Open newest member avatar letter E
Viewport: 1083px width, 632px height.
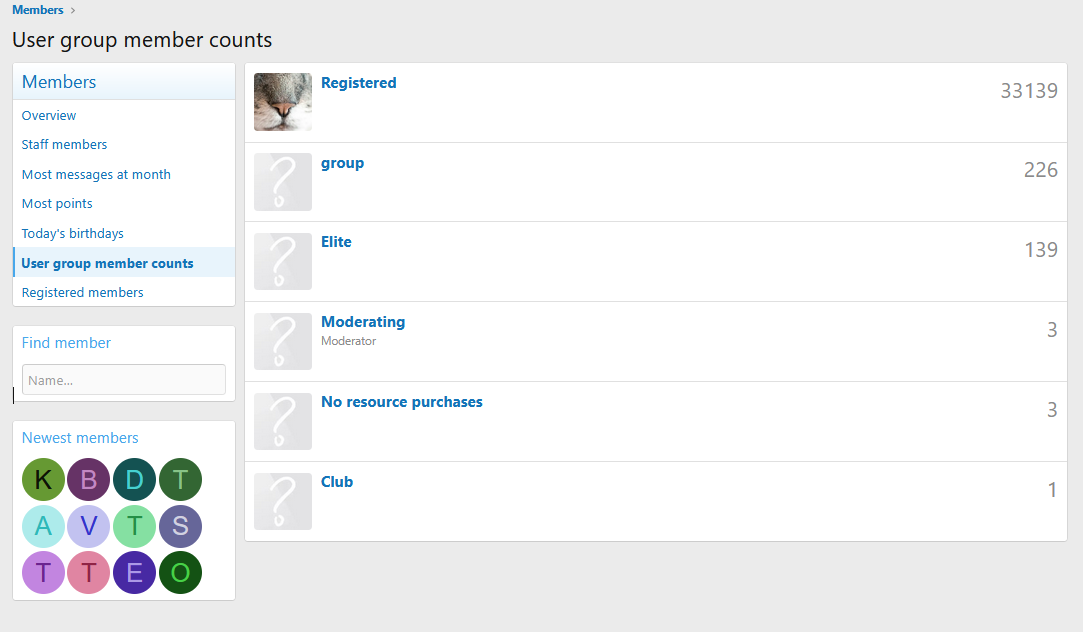tap(134, 573)
